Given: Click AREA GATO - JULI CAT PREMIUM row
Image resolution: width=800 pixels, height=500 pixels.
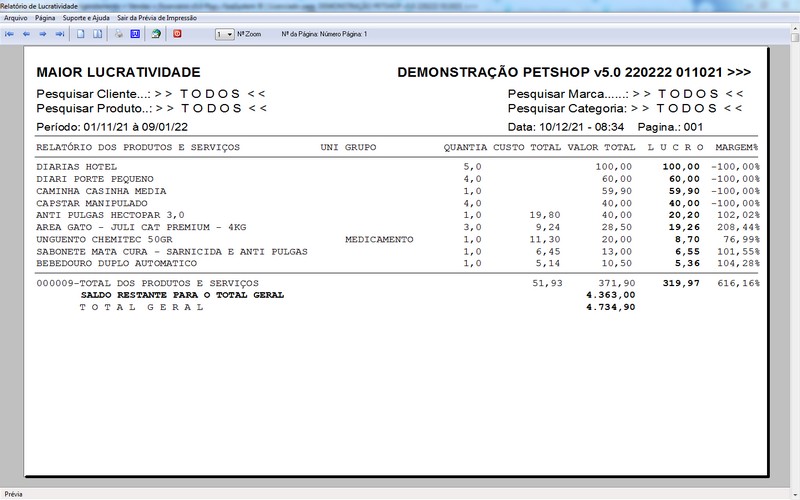Looking at the screenshot, I should click(x=141, y=228).
